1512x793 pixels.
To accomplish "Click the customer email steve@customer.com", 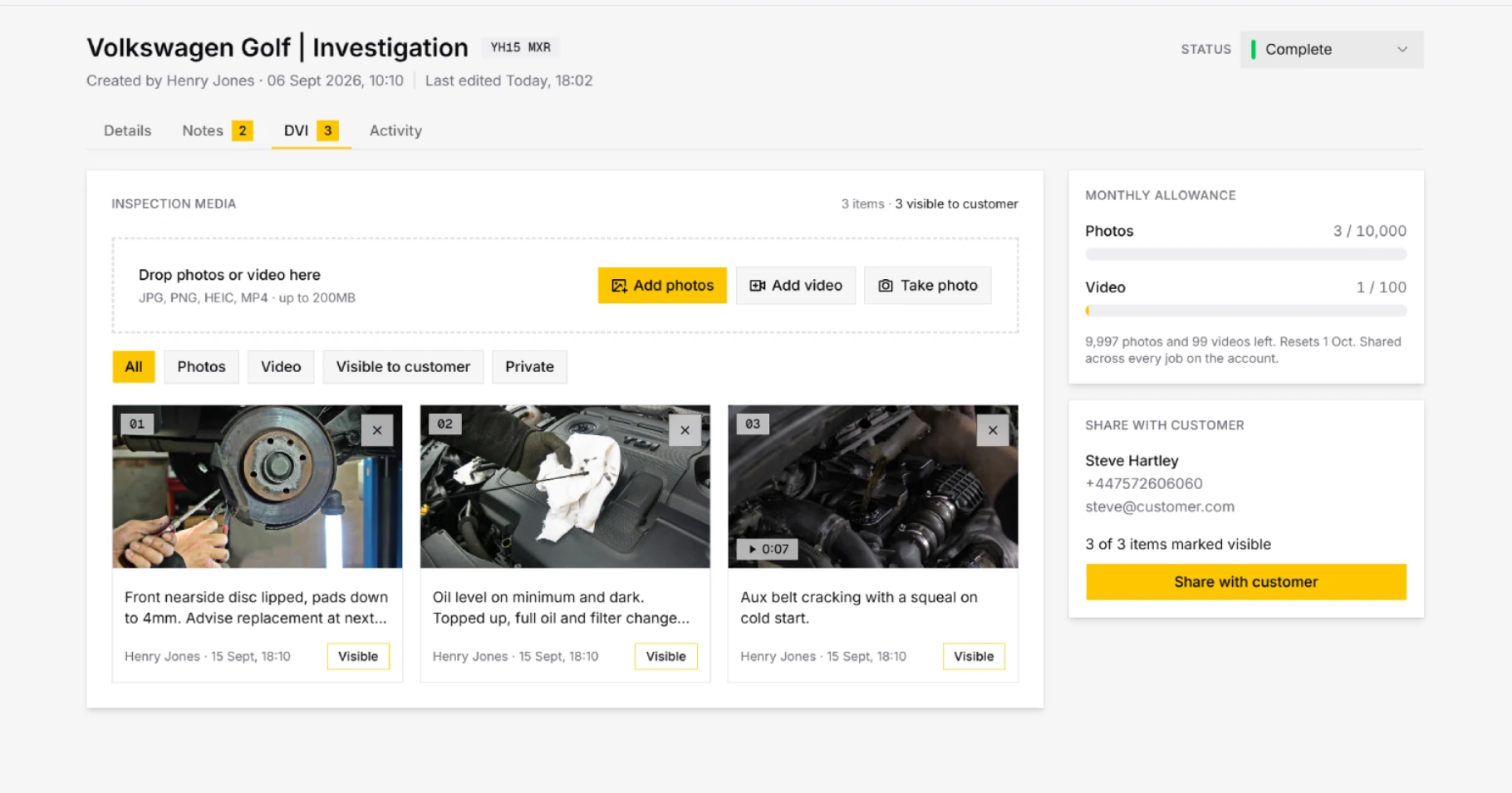I will click(1160, 507).
